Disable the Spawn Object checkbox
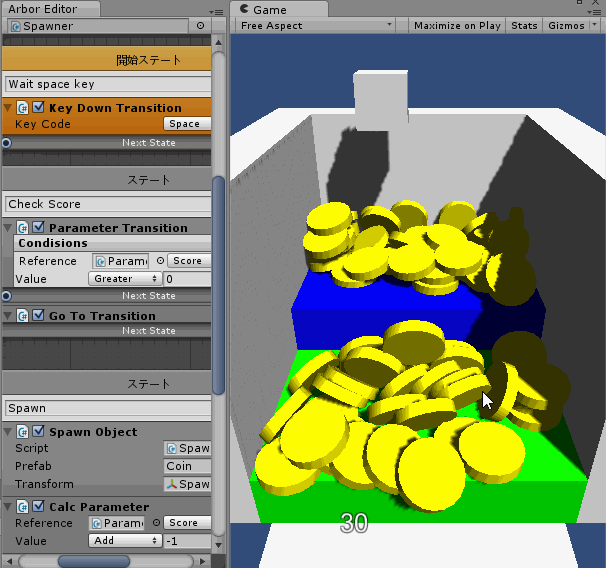The image size is (606, 568). click(38, 431)
